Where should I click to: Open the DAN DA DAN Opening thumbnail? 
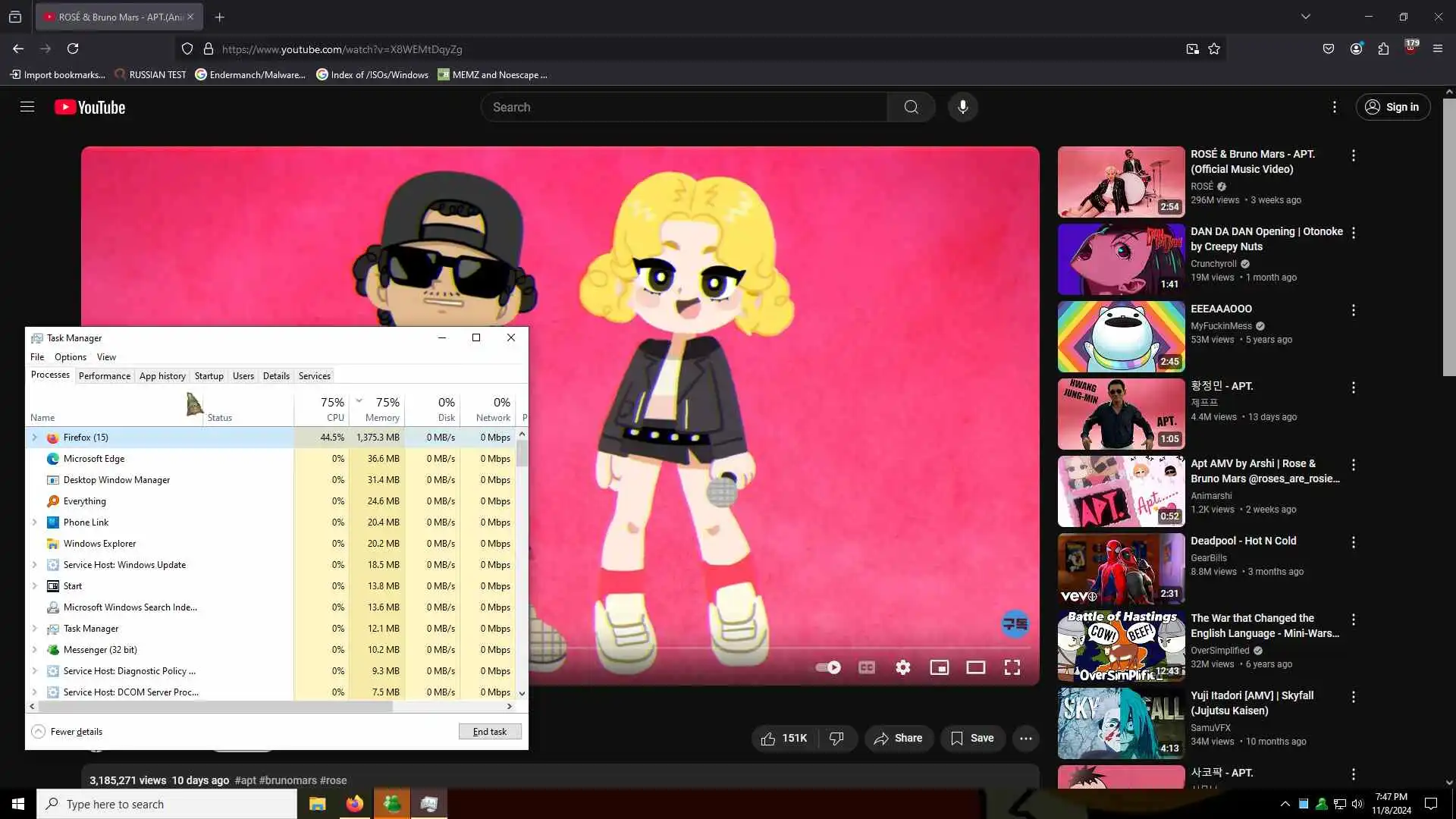tap(1121, 259)
